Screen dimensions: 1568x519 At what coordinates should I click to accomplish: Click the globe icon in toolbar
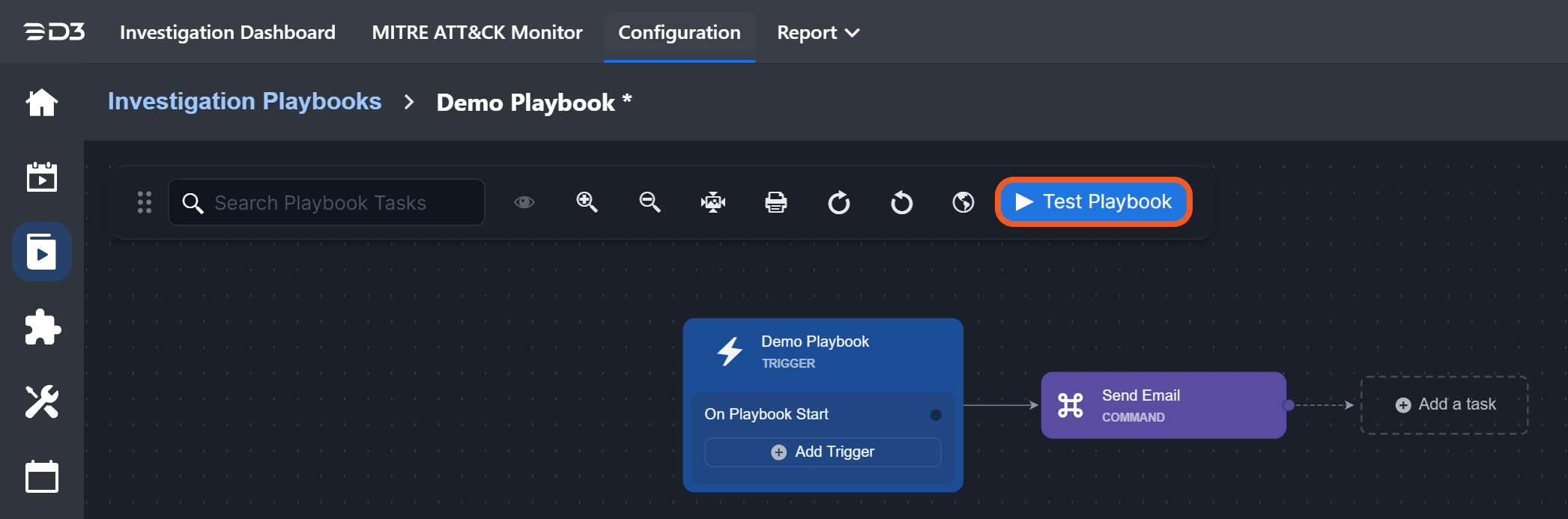[963, 202]
